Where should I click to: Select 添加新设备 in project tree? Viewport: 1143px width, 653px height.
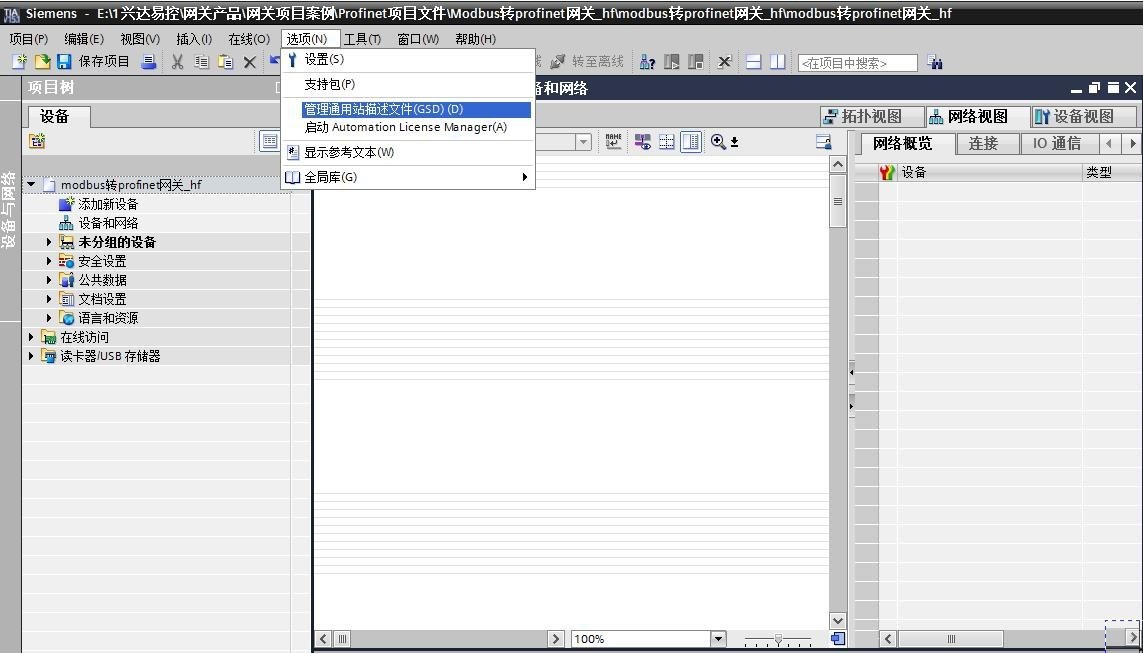point(108,205)
